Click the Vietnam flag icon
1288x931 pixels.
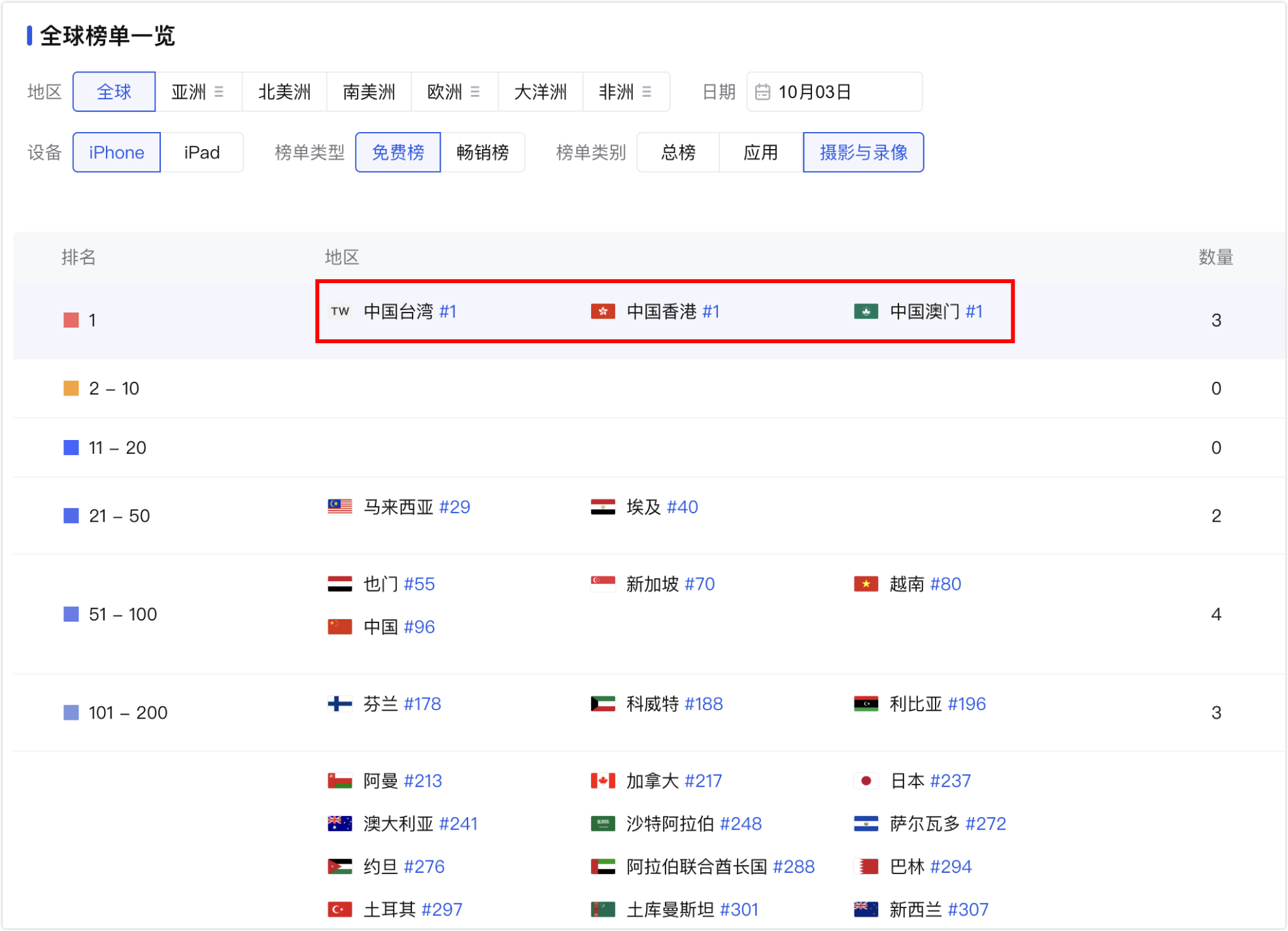pos(866,584)
